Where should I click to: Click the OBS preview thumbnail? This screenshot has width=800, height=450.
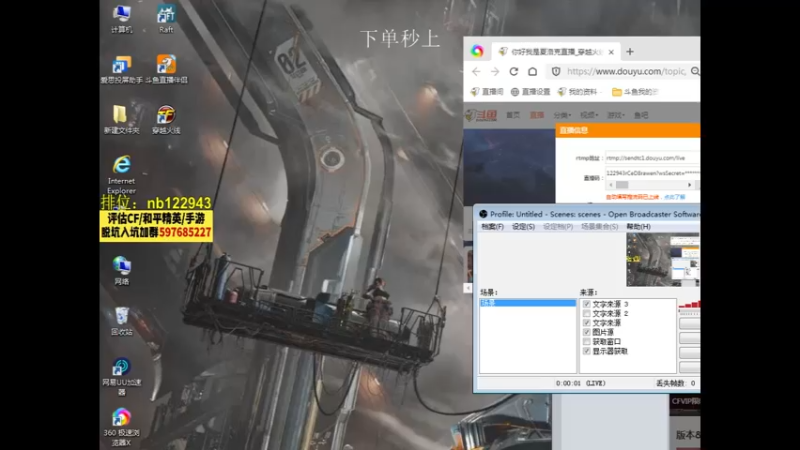tap(663, 260)
